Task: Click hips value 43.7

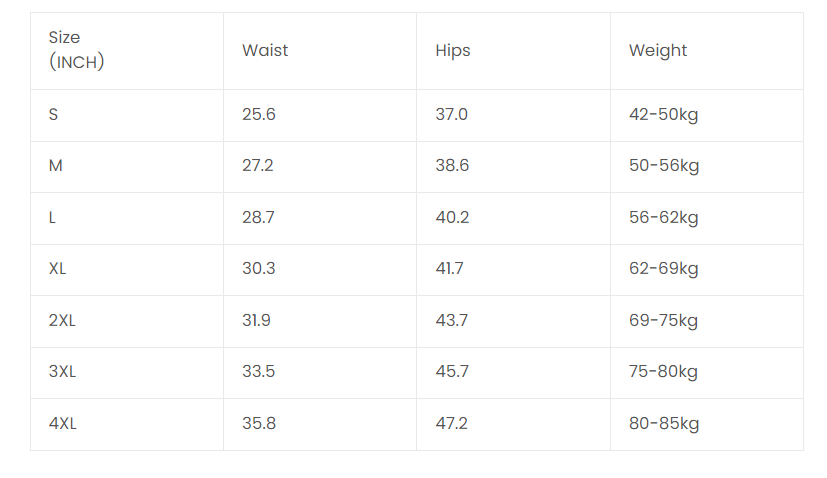Action: click(x=452, y=321)
